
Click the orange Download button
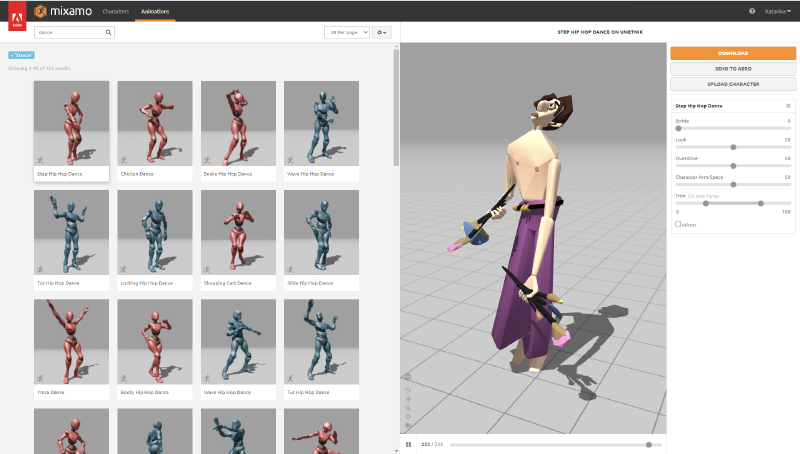coord(733,53)
